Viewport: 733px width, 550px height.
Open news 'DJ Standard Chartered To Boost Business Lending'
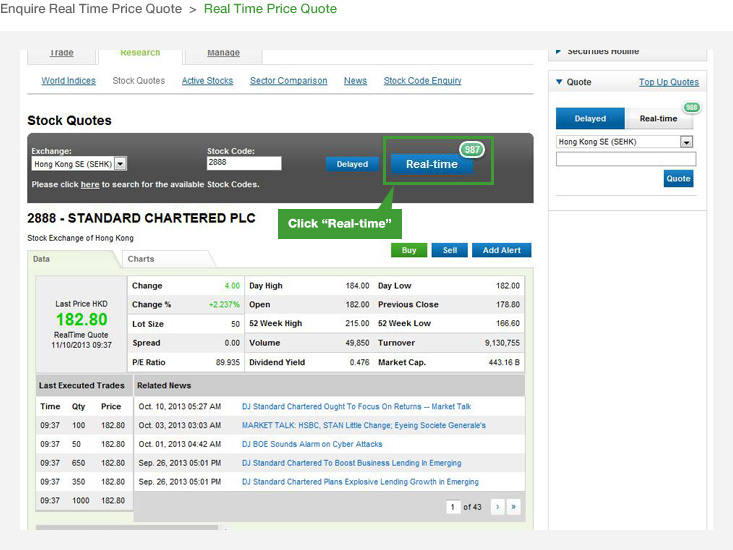[x=352, y=463]
